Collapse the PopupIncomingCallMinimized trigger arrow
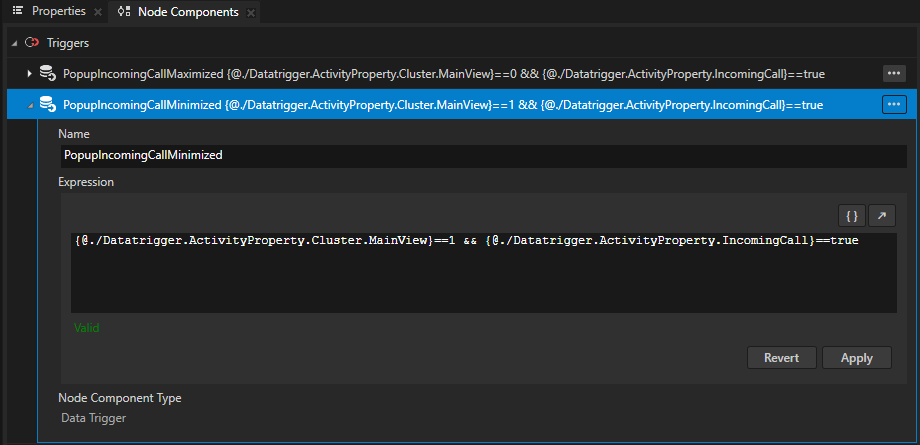The image size is (920, 445). point(28,104)
